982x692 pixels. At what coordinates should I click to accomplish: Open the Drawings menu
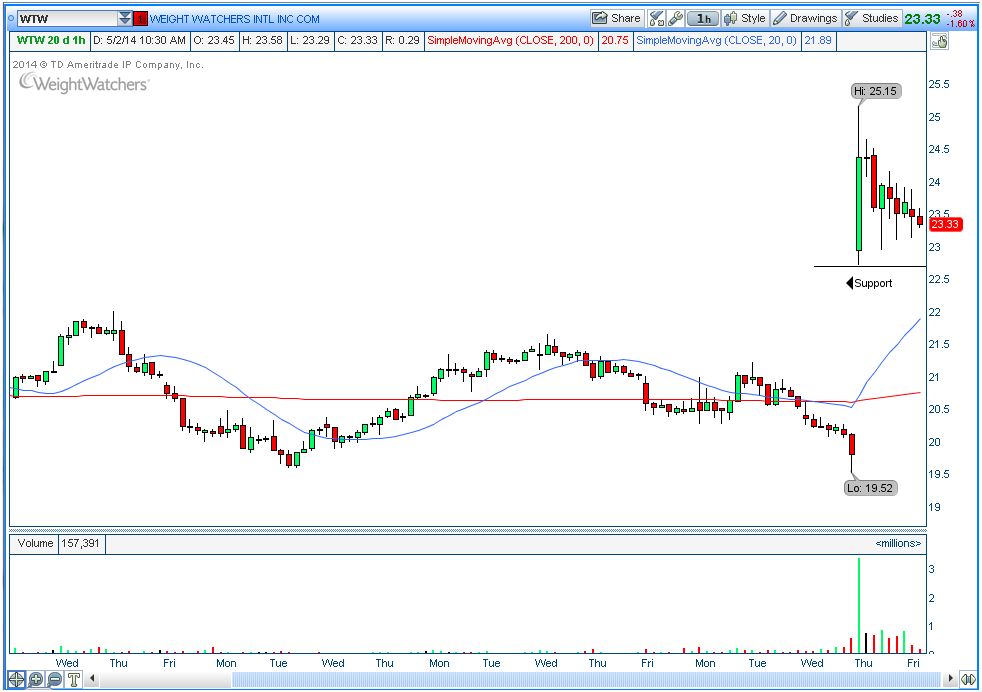[805, 18]
